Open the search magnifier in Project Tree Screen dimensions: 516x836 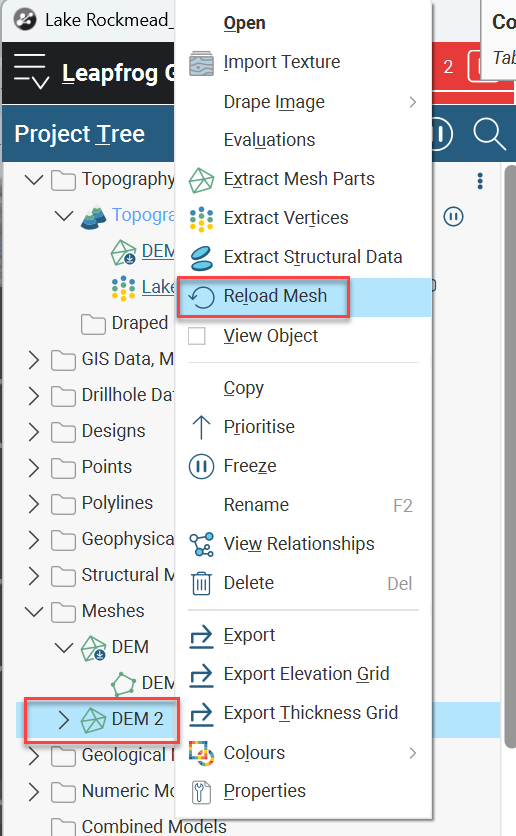(x=489, y=134)
